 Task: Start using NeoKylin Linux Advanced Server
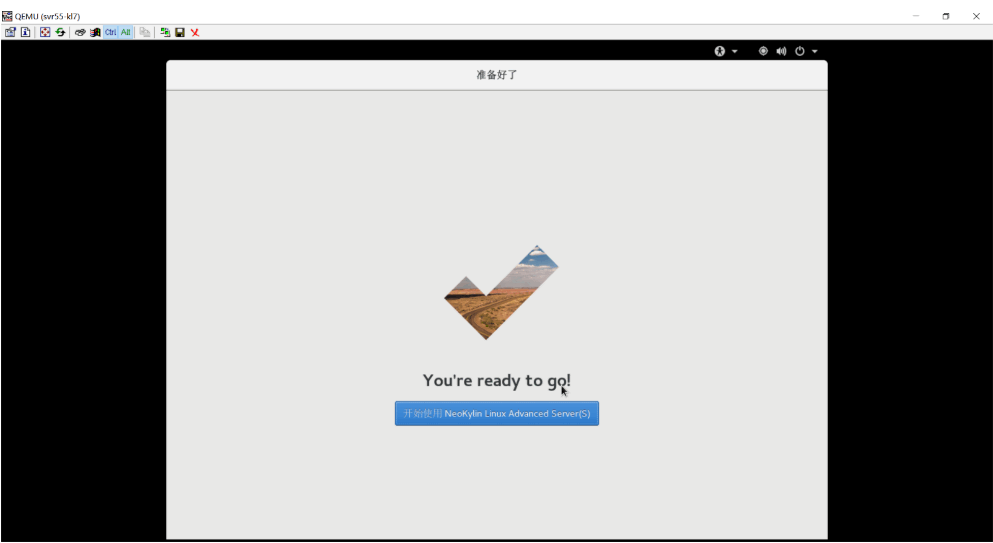pyautogui.click(x=496, y=413)
